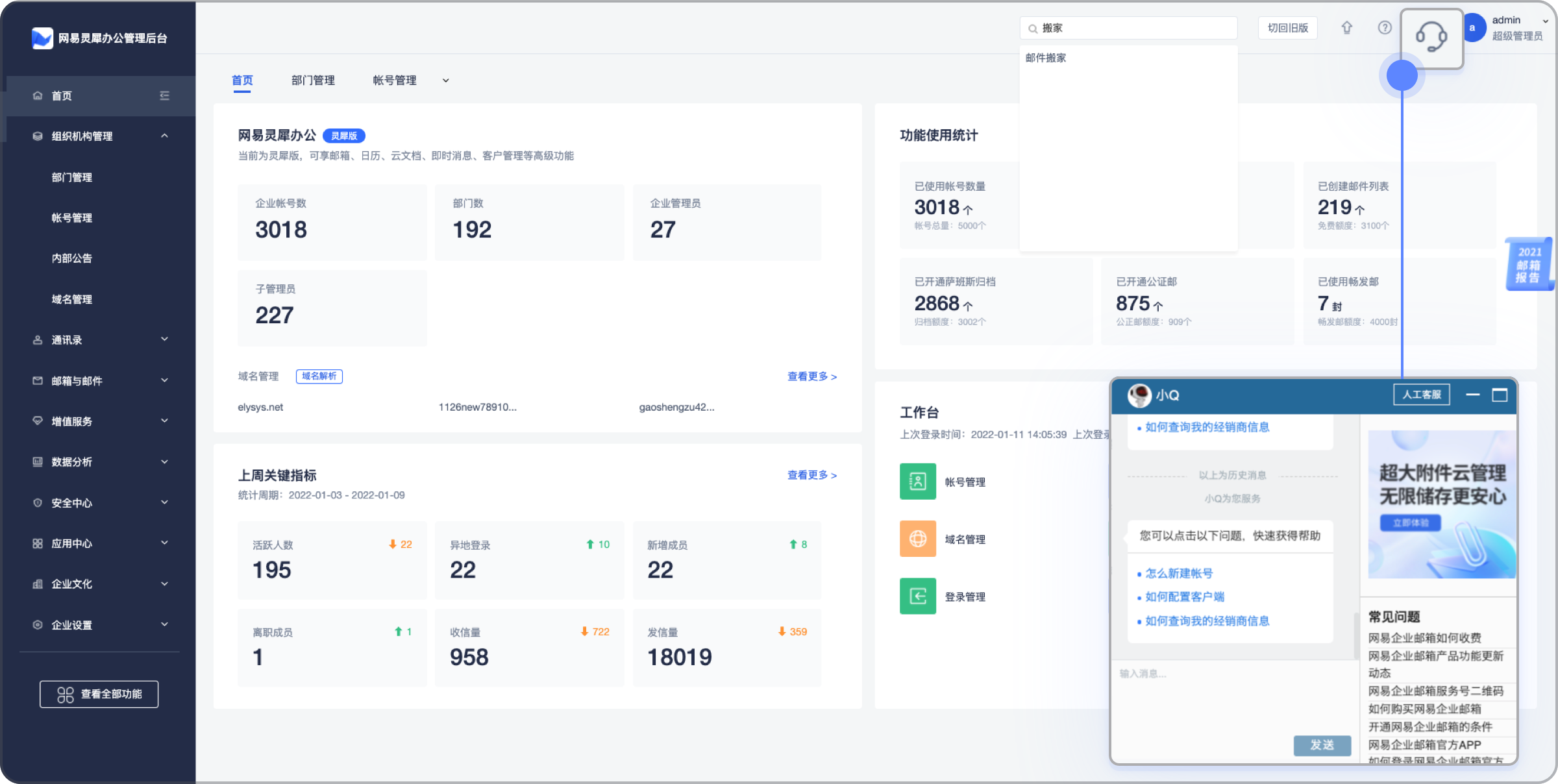This screenshot has width=1558, height=784.
Task: Click the customer service headset icon
Action: click(1431, 37)
